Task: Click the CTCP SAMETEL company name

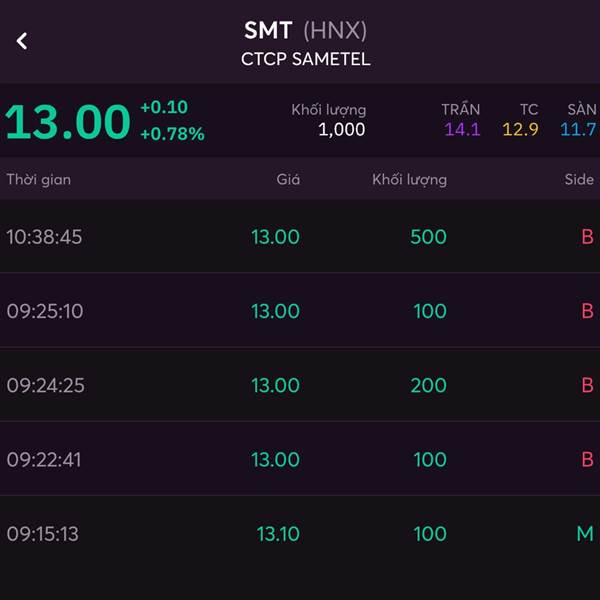Action: (306, 59)
